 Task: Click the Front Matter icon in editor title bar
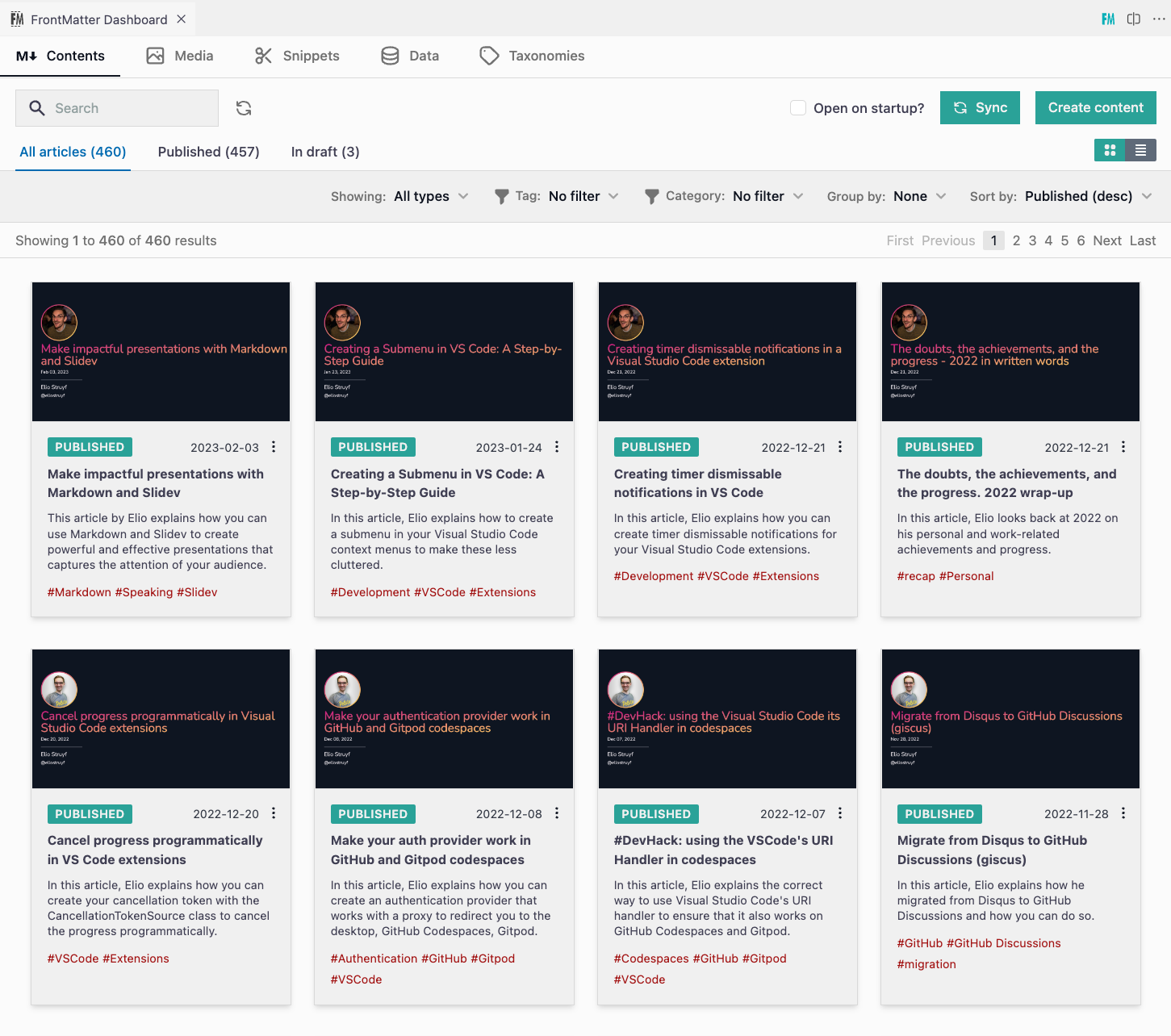(1108, 19)
